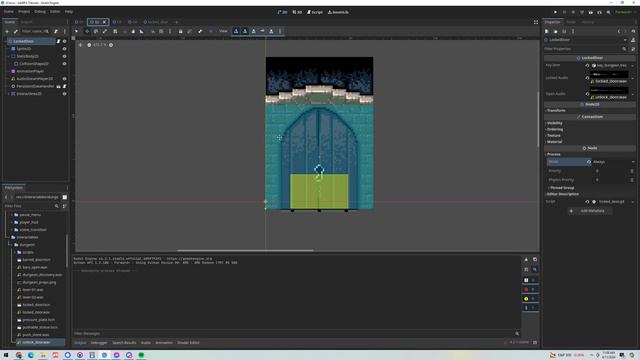Switch to 2D workspace
Screen dimensions: 640x360
click(282, 12)
